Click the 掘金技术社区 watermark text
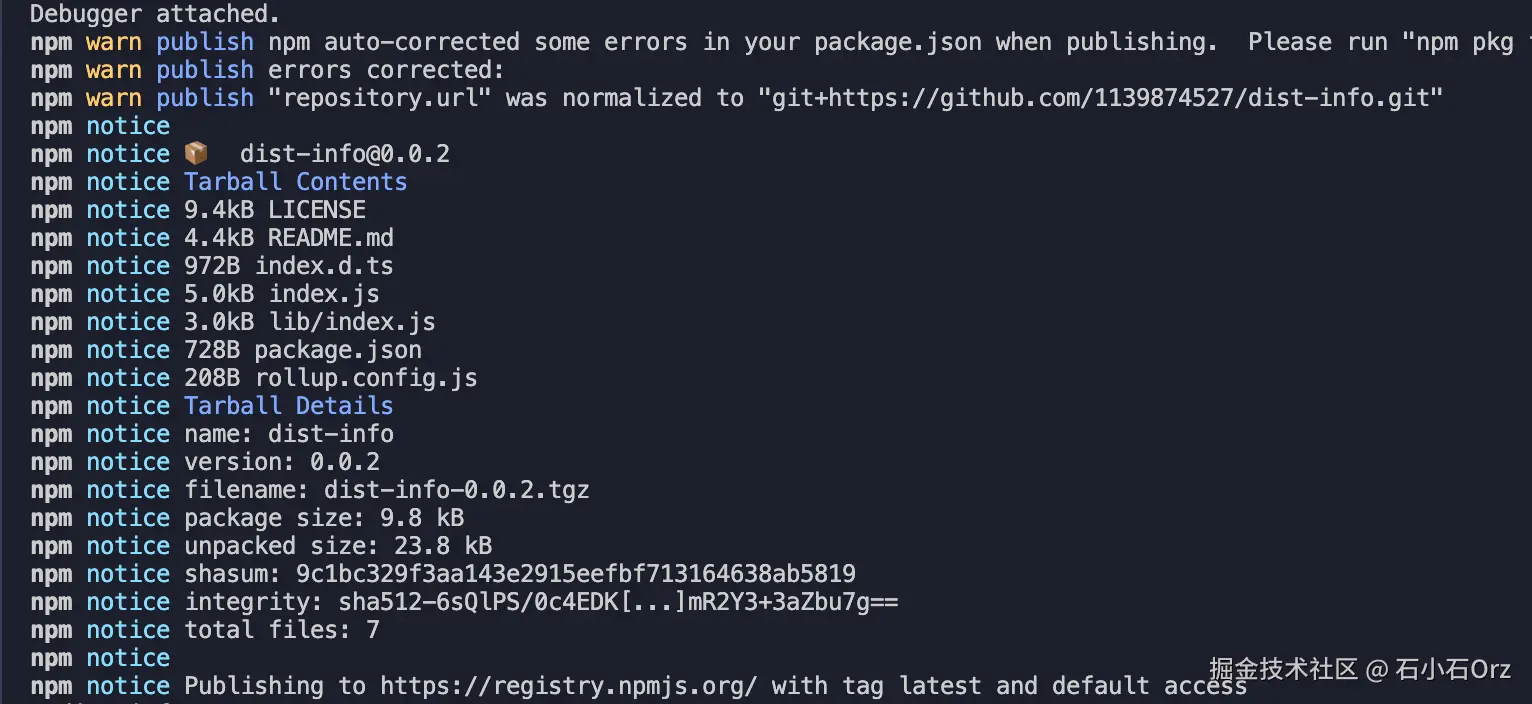The image size is (1532, 704). [x=1283, y=670]
